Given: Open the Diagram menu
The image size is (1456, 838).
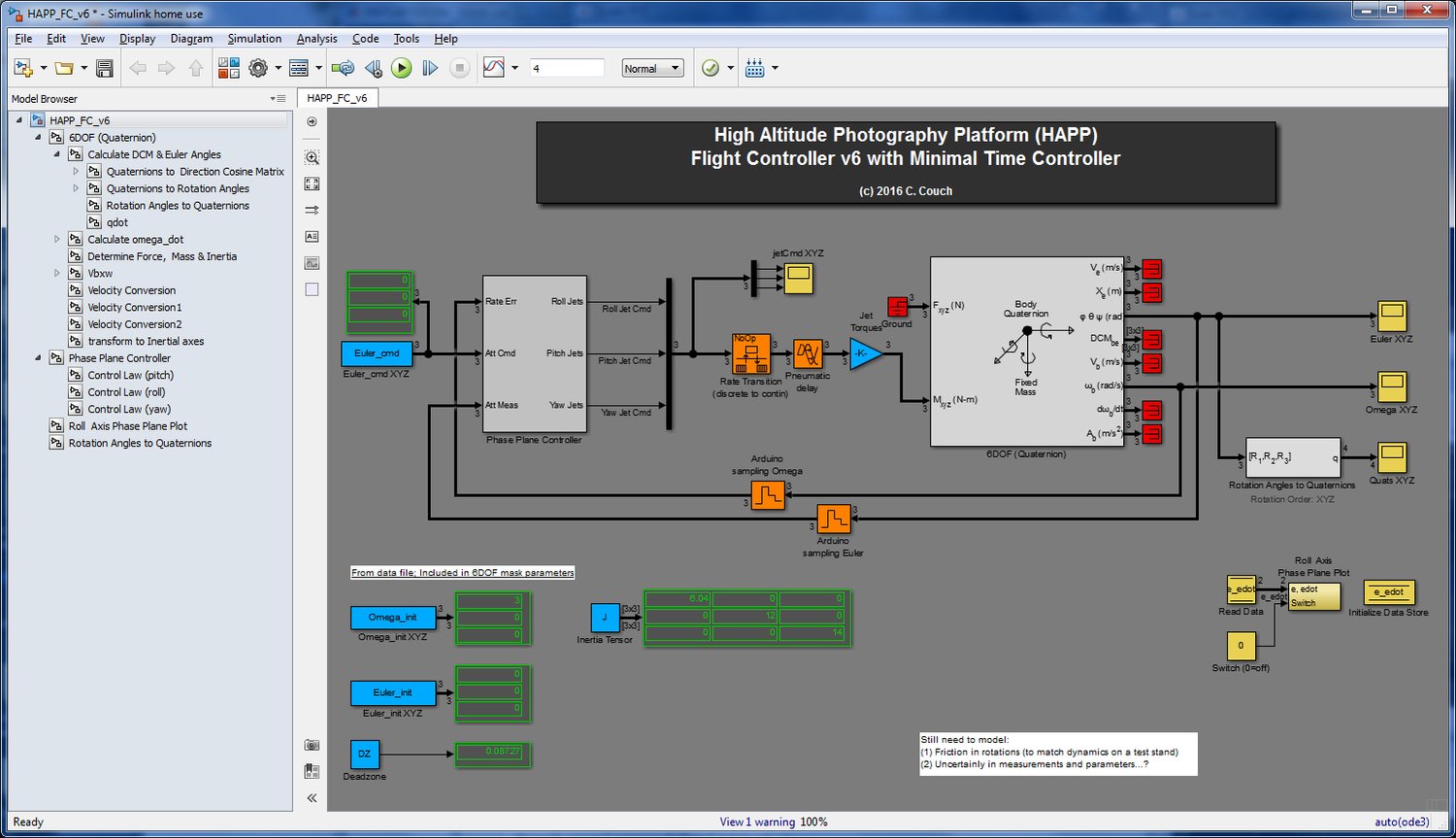Looking at the screenshot, I should coord(191,39).
